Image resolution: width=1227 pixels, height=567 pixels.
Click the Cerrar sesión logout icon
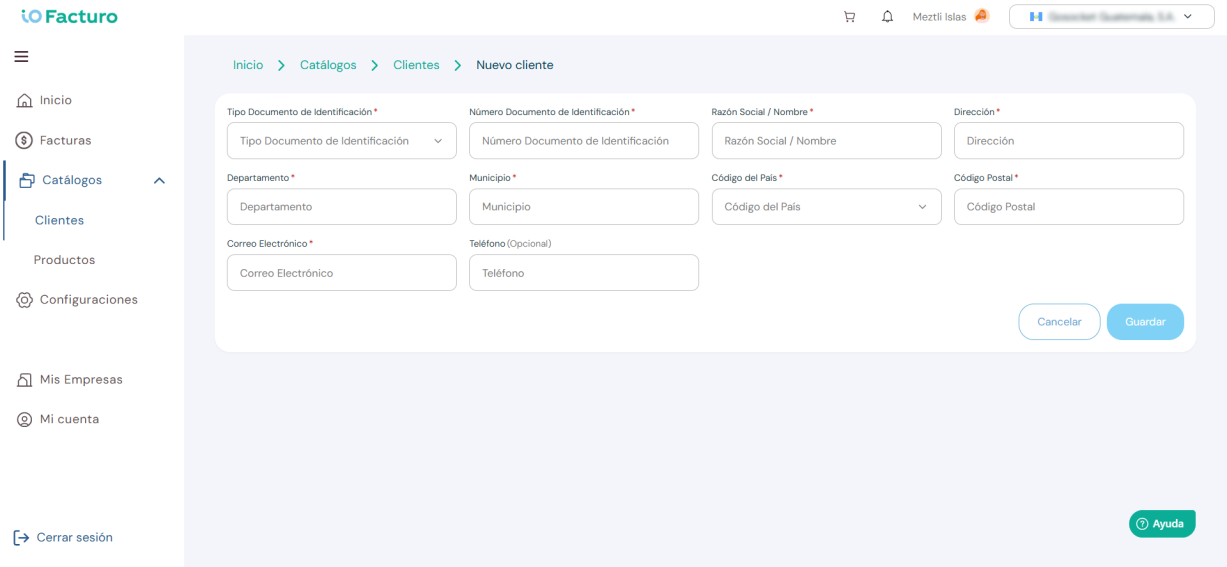(21, 538)
